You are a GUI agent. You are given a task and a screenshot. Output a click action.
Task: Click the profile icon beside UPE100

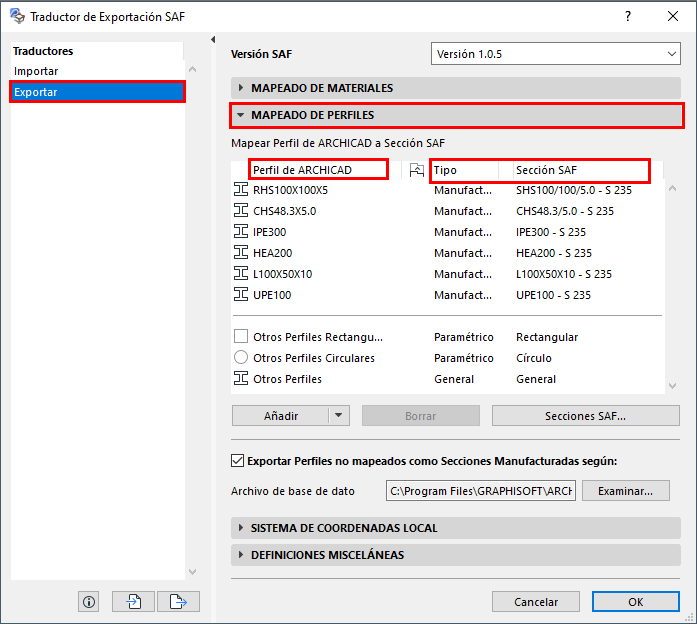click(x=241, y=294)
